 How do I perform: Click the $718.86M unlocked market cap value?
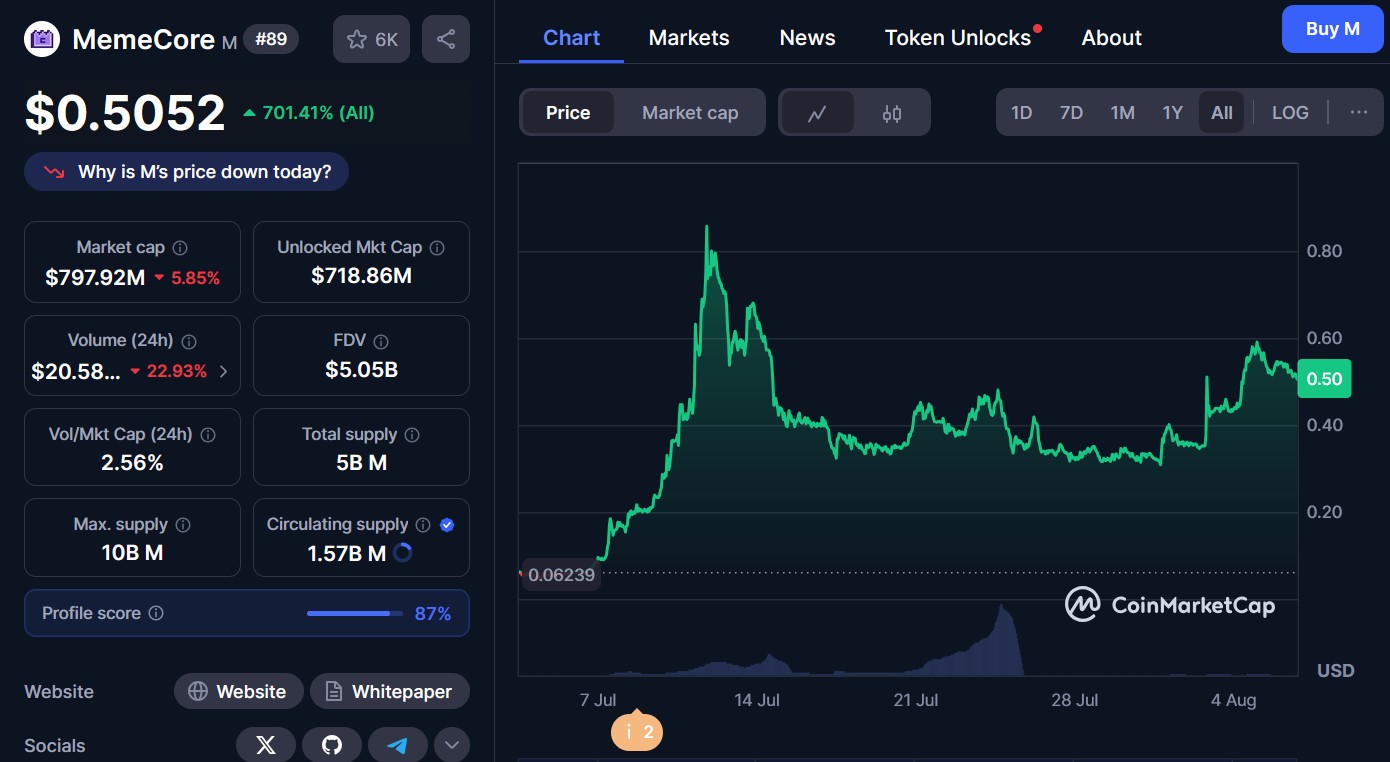coord(361,276)
